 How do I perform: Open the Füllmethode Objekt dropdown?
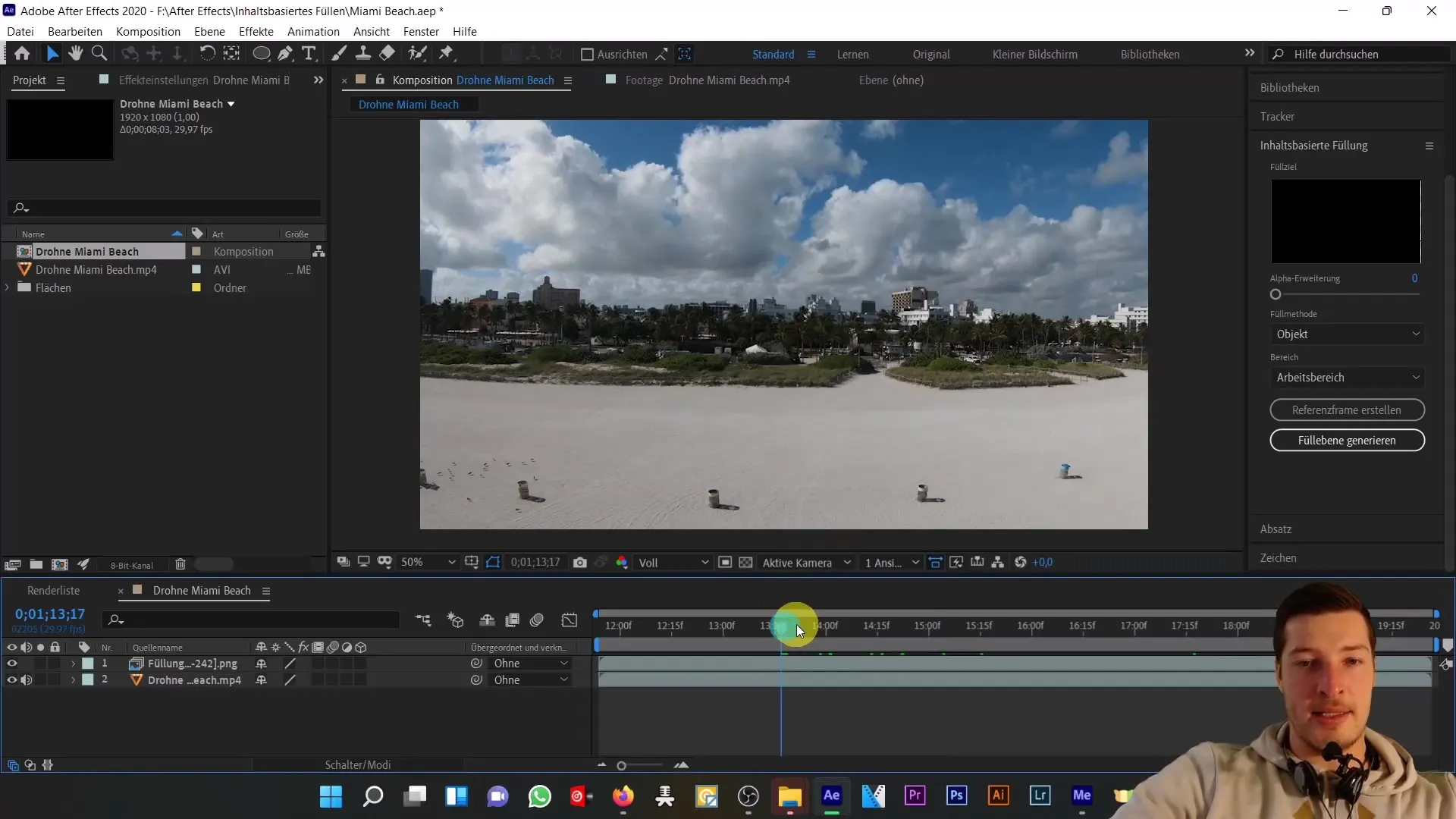[x=1347, y=334]
